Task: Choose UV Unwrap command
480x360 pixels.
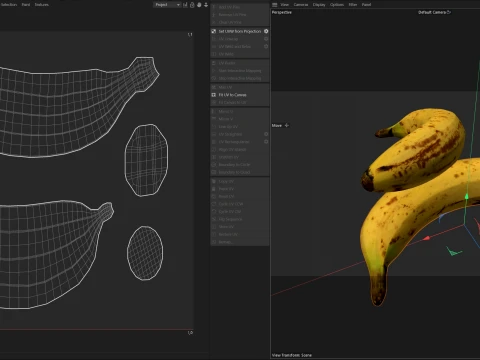Action: pyautogui.click(x=240, y=39)
